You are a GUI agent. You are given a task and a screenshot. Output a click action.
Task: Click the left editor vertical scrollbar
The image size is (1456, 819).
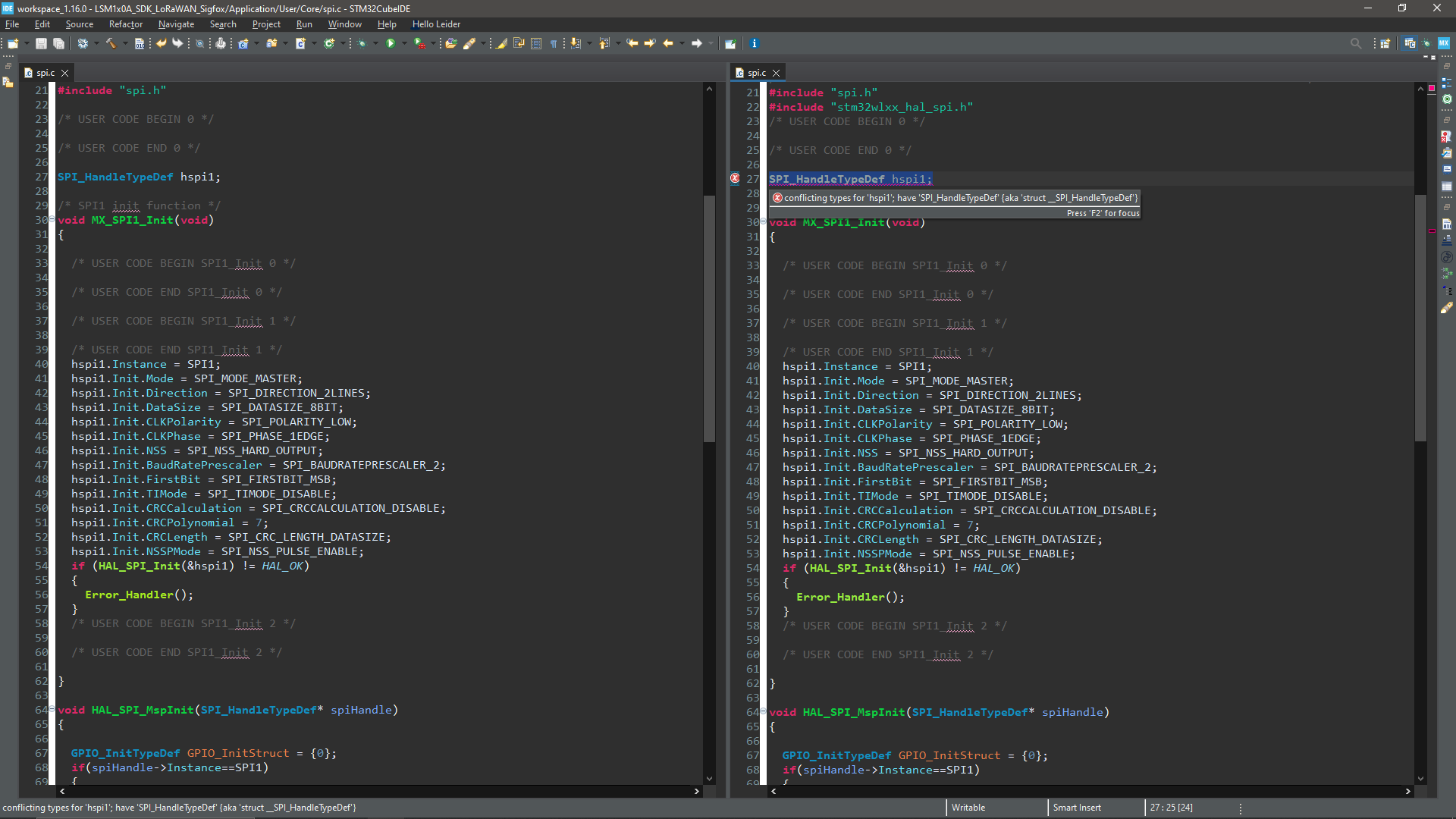pyautogui.click(x=709, y=318)
